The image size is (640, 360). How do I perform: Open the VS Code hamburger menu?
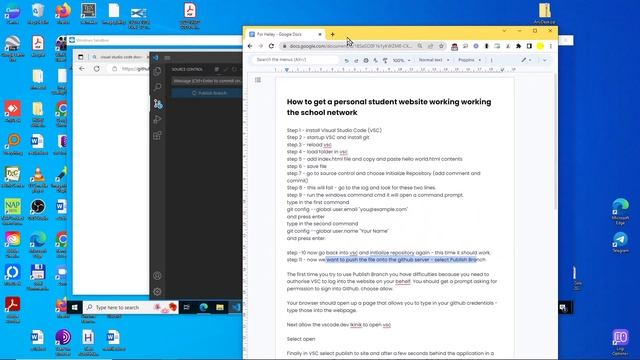coord(167,58)
